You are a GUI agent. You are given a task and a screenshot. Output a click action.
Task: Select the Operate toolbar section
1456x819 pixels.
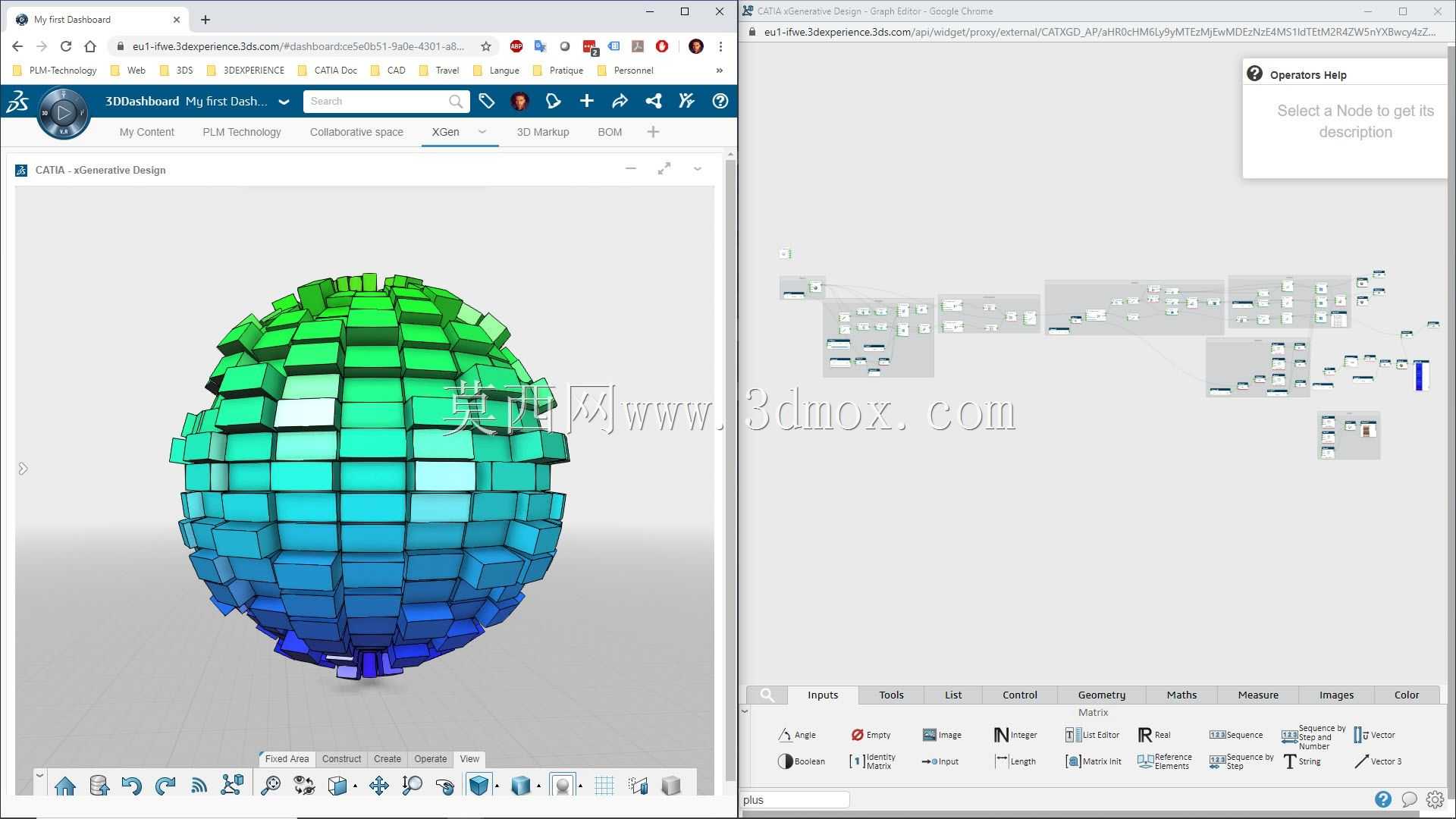pos(430,758)
